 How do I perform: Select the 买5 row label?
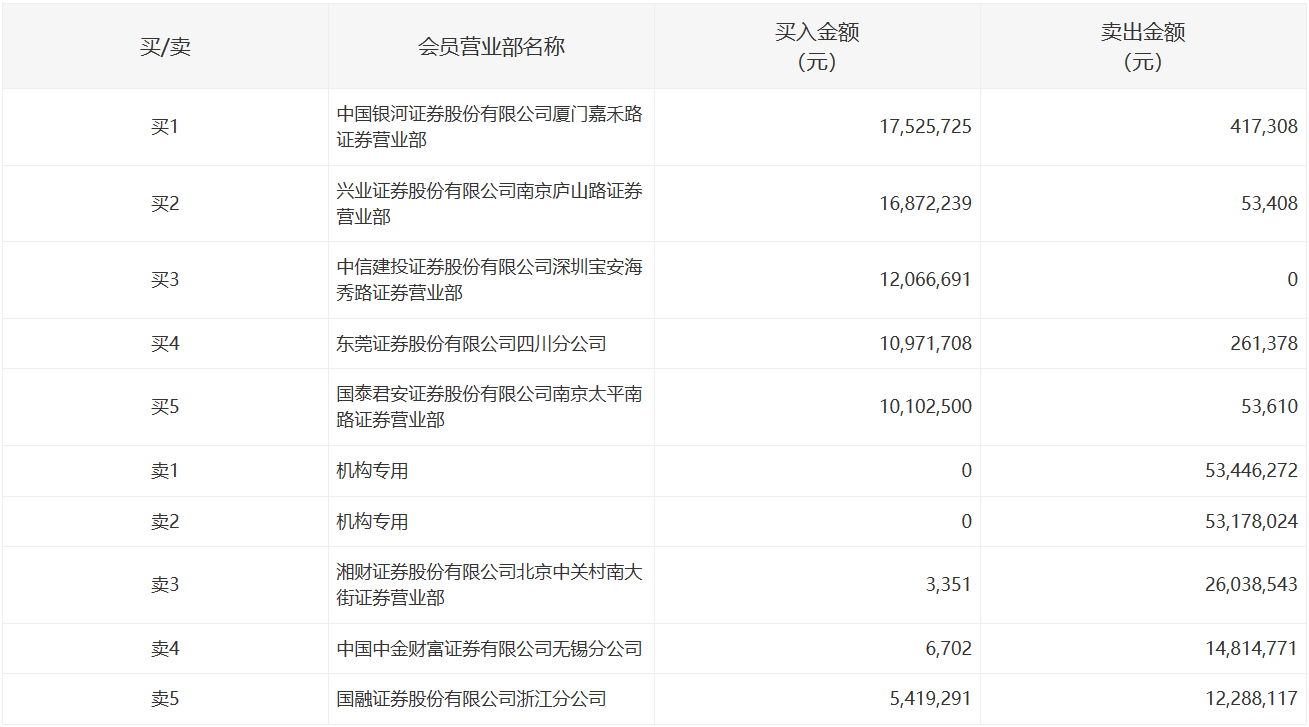[165, 407]
